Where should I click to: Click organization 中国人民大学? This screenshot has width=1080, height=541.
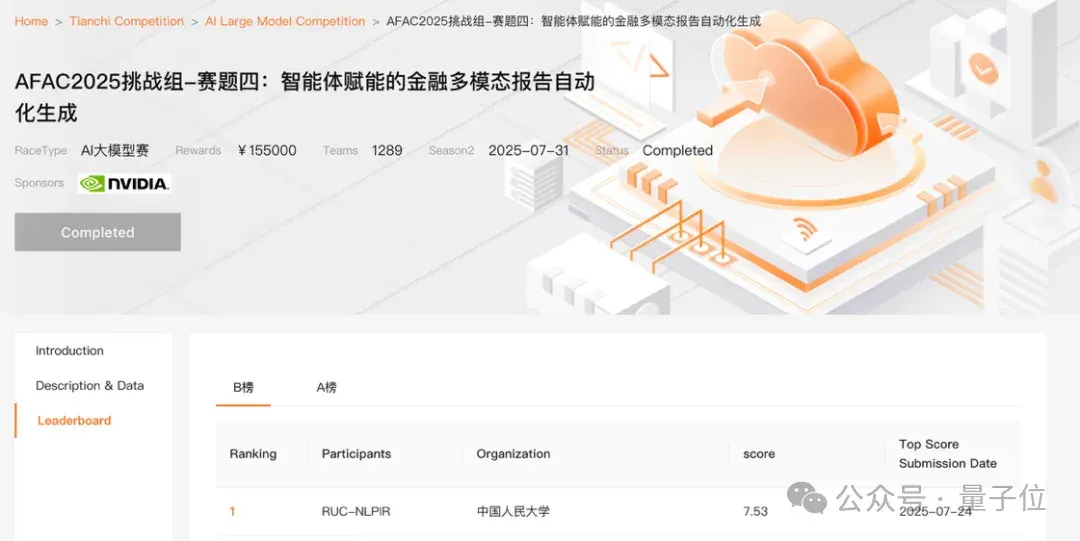pos(513,511)
